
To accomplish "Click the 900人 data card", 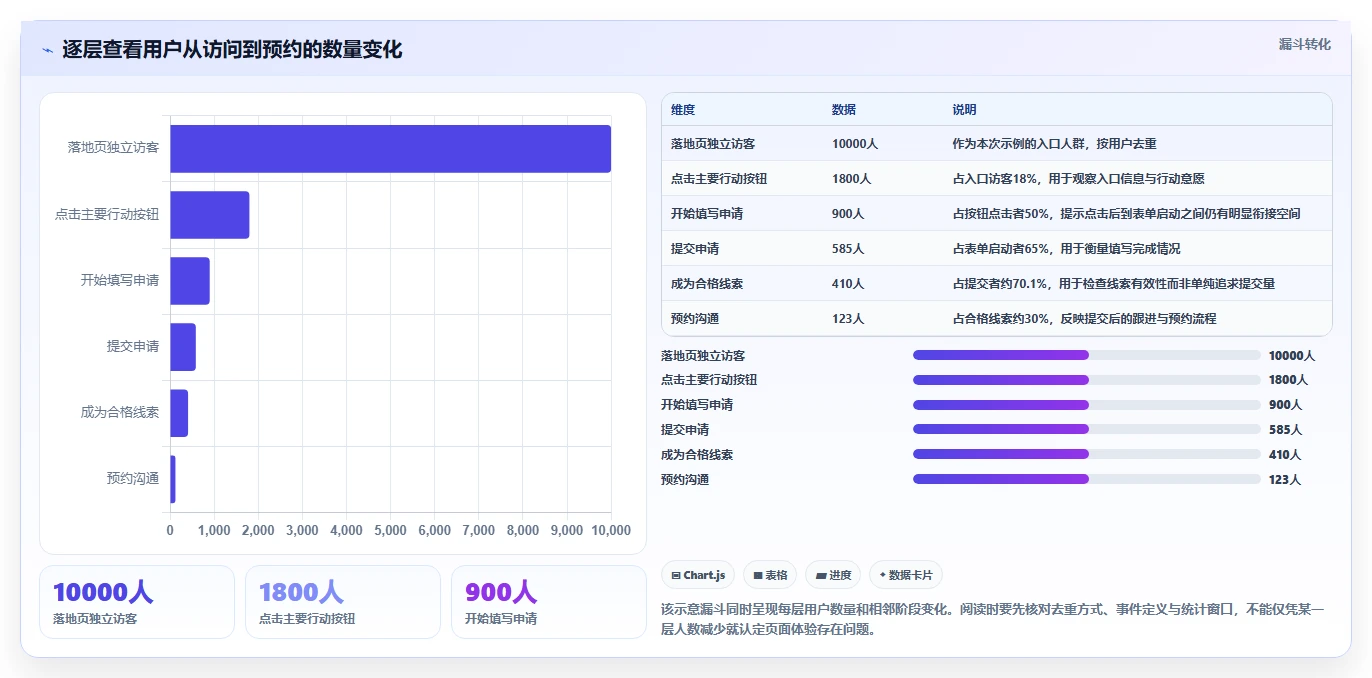I will click(549, 602).
